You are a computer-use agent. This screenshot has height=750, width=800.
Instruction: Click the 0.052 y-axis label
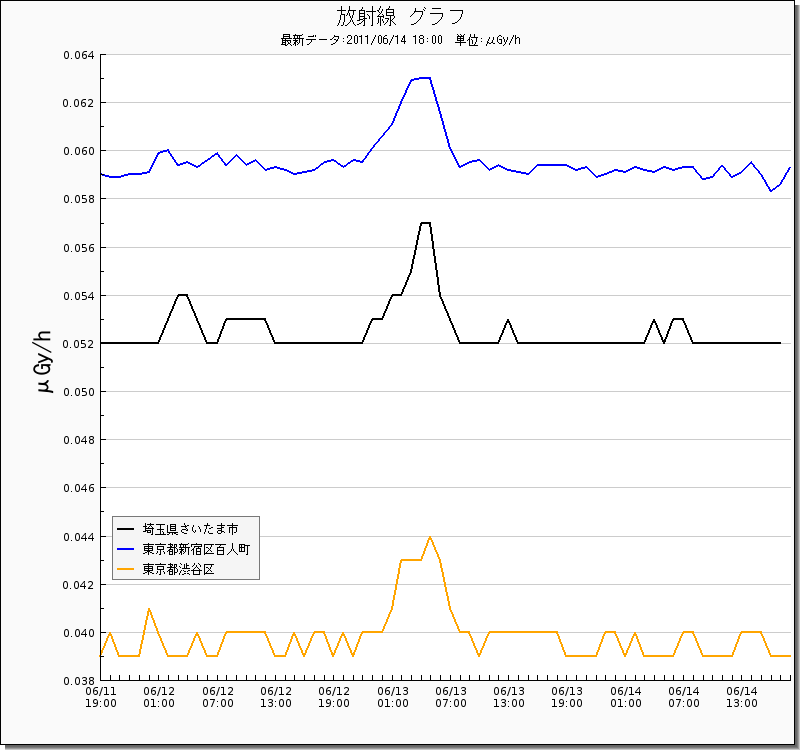pyautogui.click(x=79, y=344)
